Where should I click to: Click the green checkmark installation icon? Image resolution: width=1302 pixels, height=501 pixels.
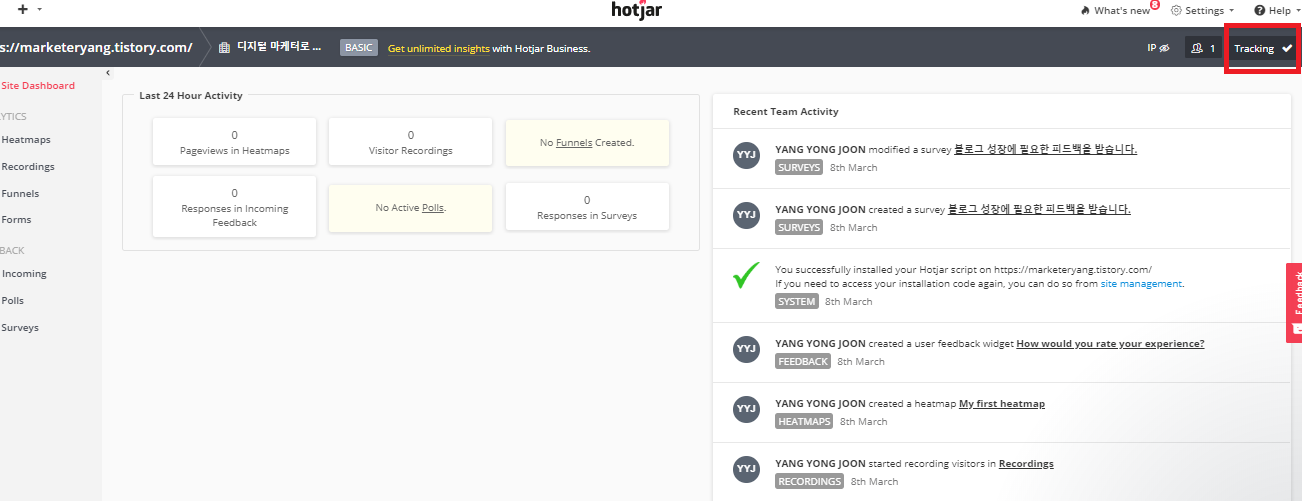tap(746, 276)
